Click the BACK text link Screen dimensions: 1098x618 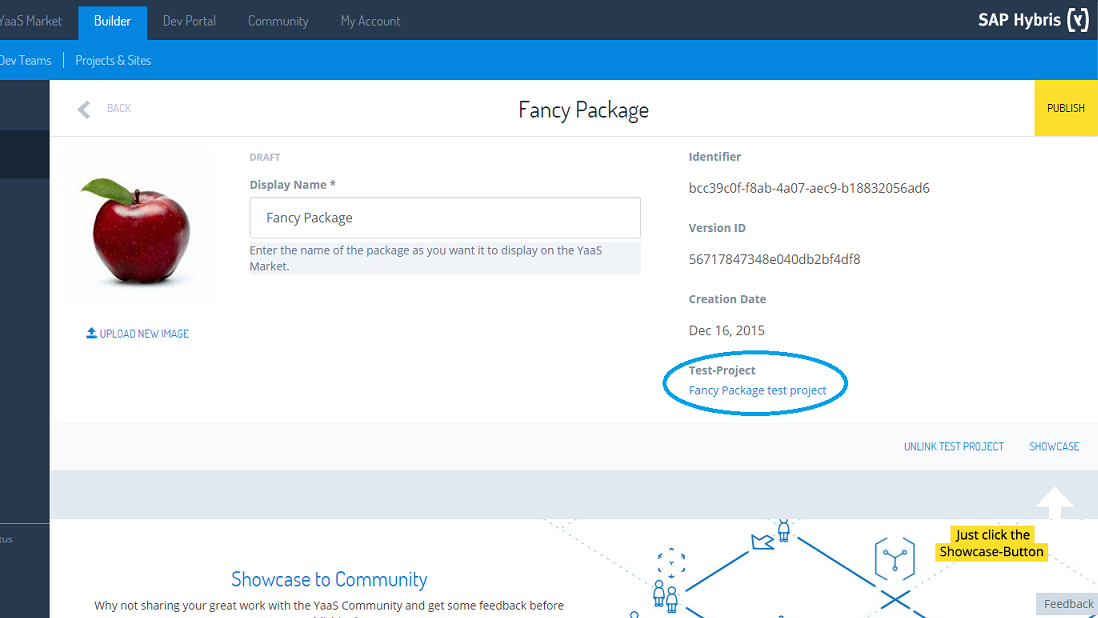coord(119,108)
